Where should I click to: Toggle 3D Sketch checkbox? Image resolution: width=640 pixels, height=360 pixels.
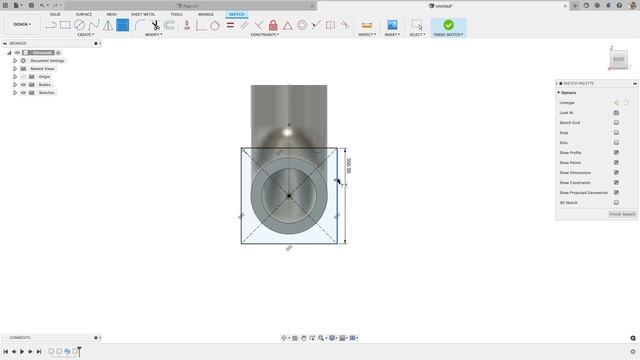(616, 202)
